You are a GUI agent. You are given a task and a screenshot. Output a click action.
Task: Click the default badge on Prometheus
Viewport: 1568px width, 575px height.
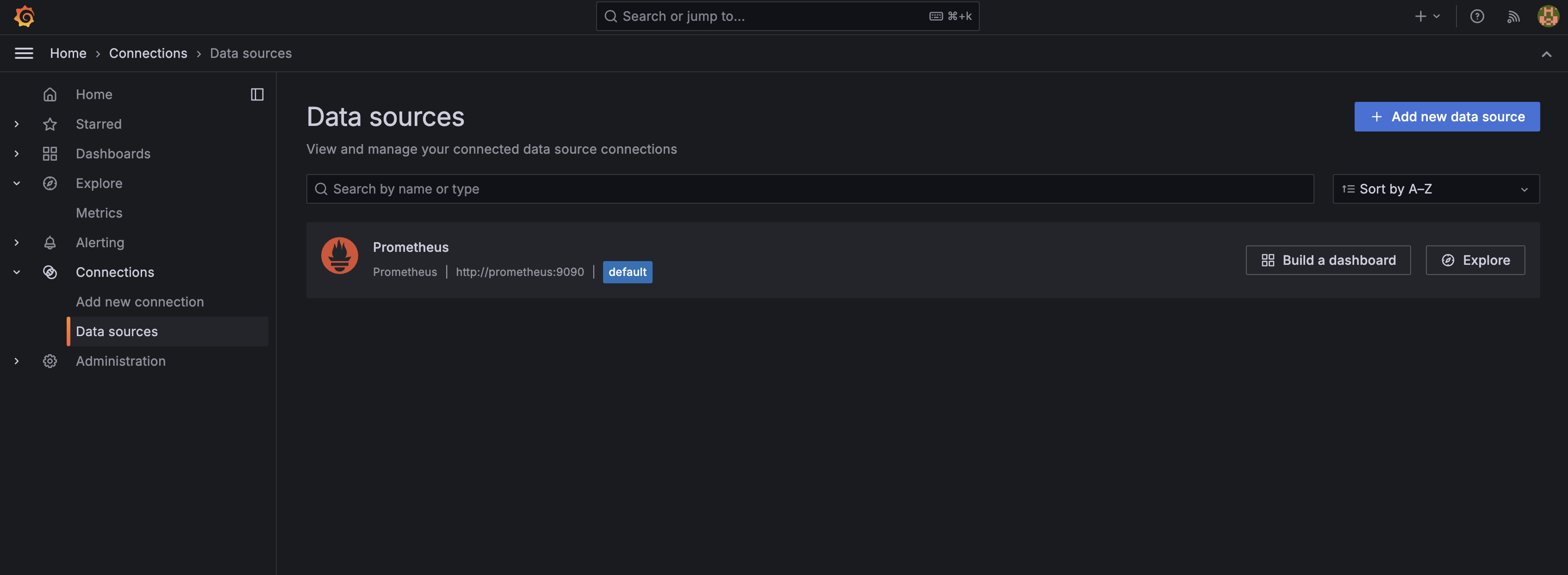628,272
